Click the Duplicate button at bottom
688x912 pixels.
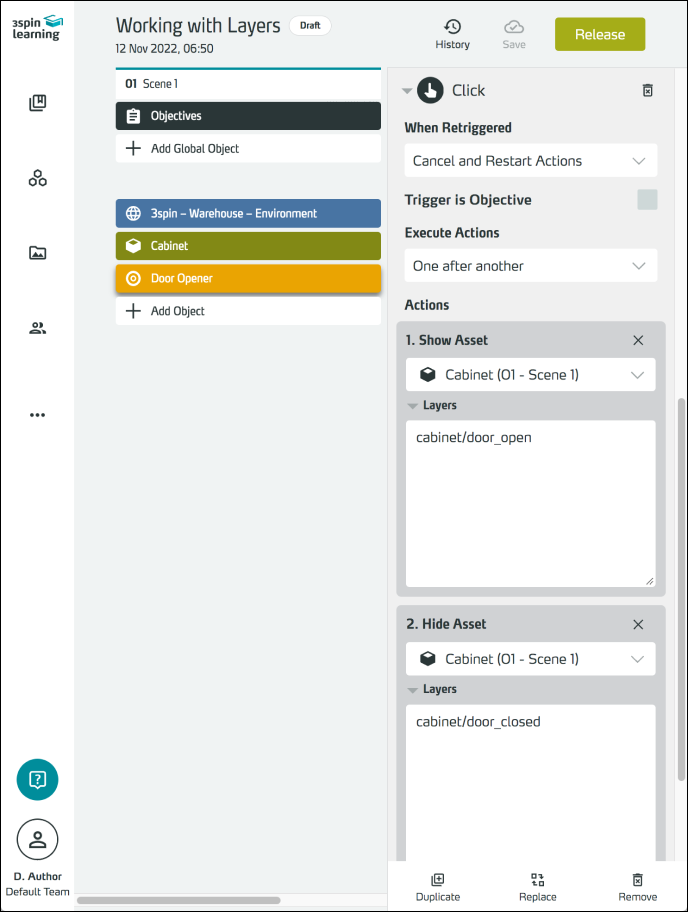[x=437, y=886]
